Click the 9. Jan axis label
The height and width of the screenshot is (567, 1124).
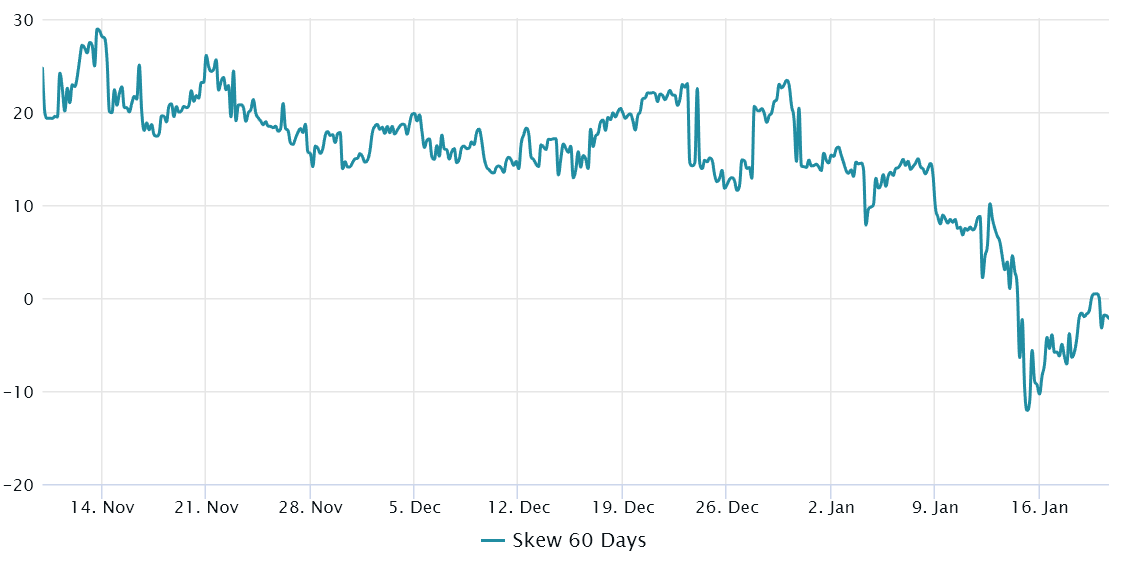(x=935, y=508)
